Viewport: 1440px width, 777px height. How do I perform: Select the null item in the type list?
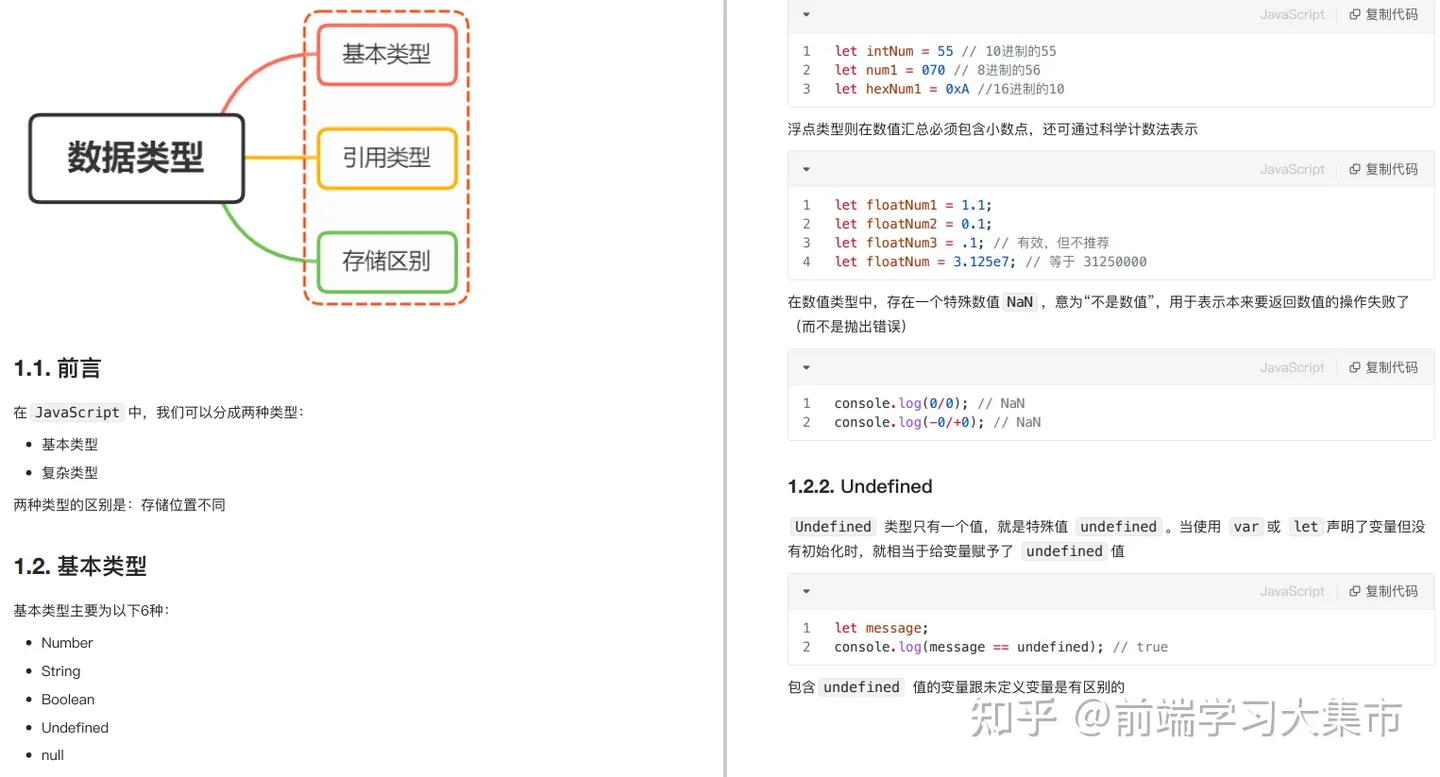pyautogui.click(x=52, y=754)
